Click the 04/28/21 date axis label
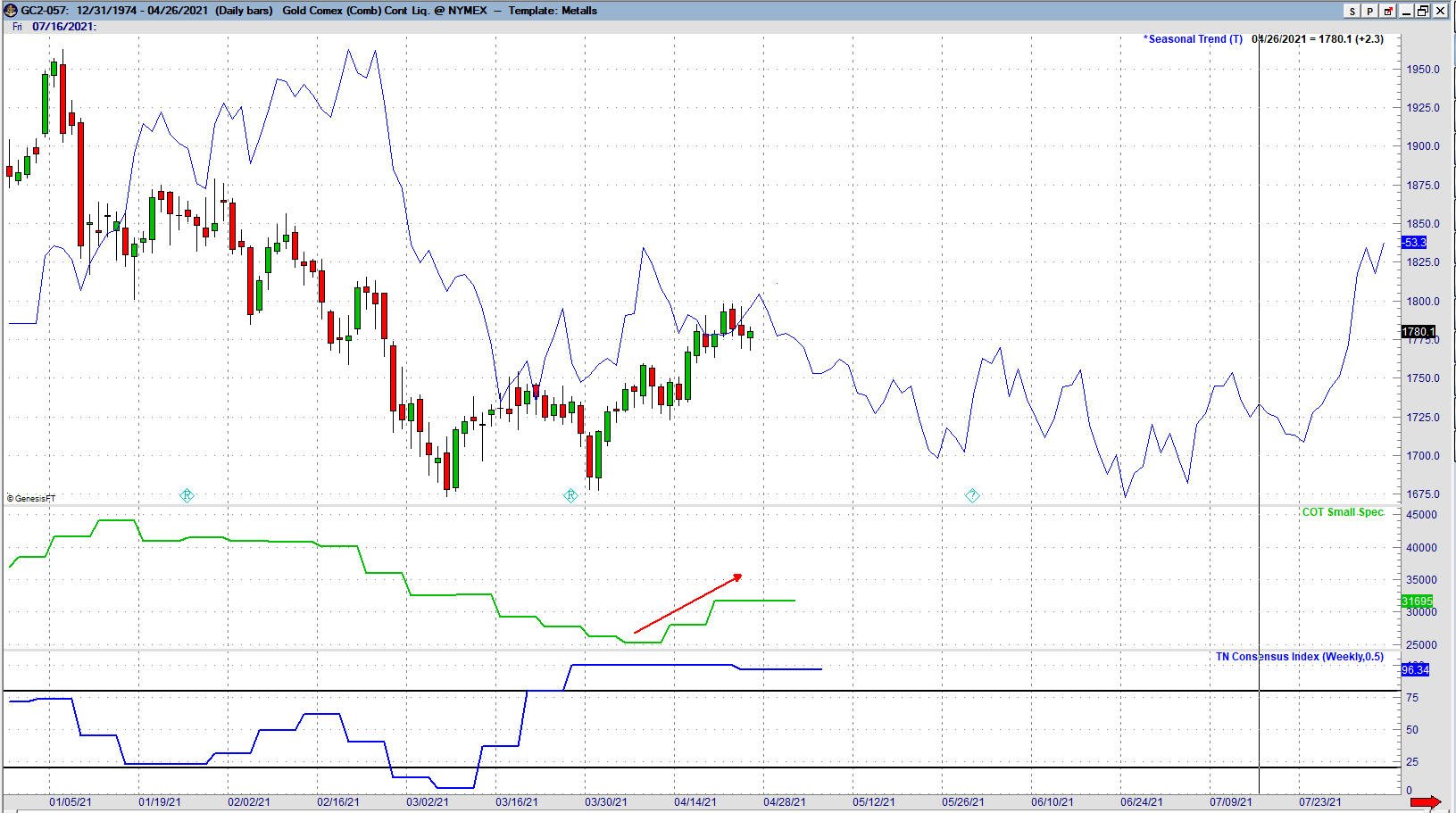This screenshot has width=1456, height=813. coord(785,802)
